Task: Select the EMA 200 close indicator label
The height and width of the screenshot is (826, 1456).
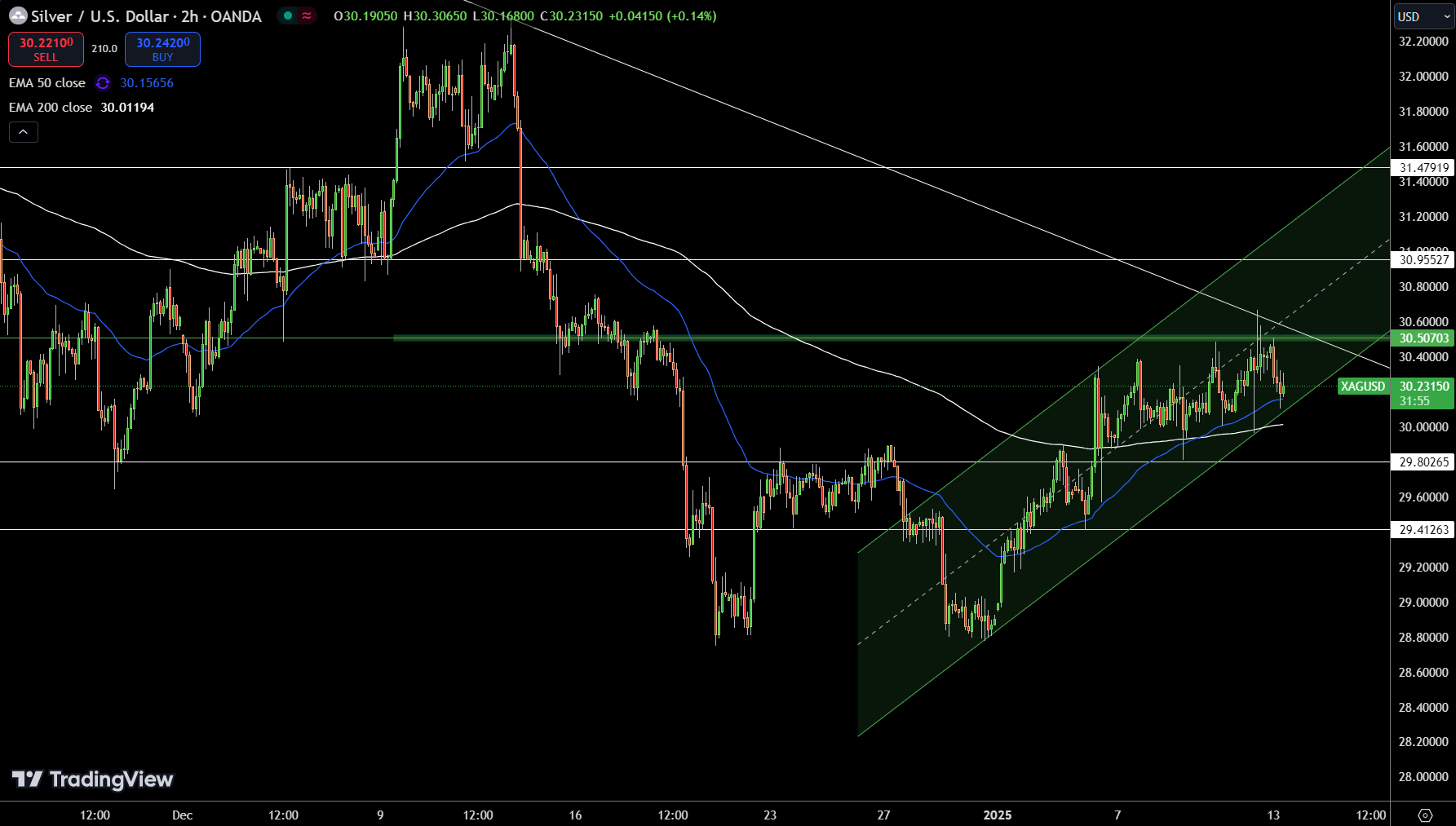Action: (51, 108)
